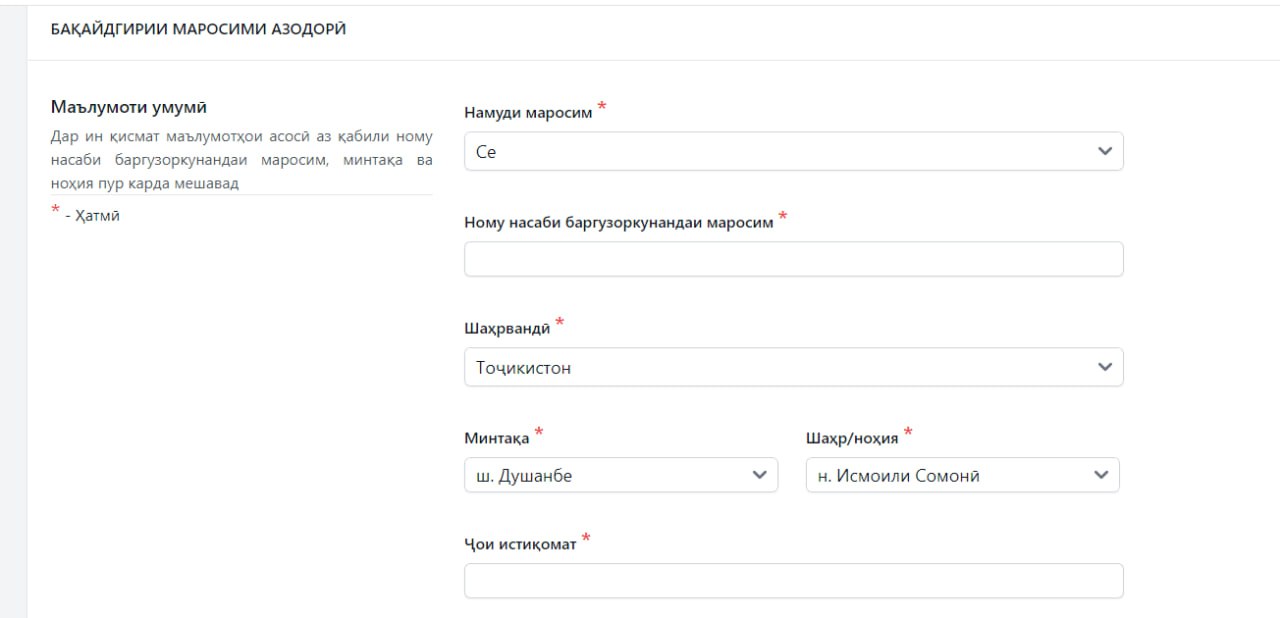Image resolution: width=1280 pixels, height=618 pixels.
Task: Click the Ному насаби баргузоркунандаи маросим label
Action: click(x=618, y=222)
